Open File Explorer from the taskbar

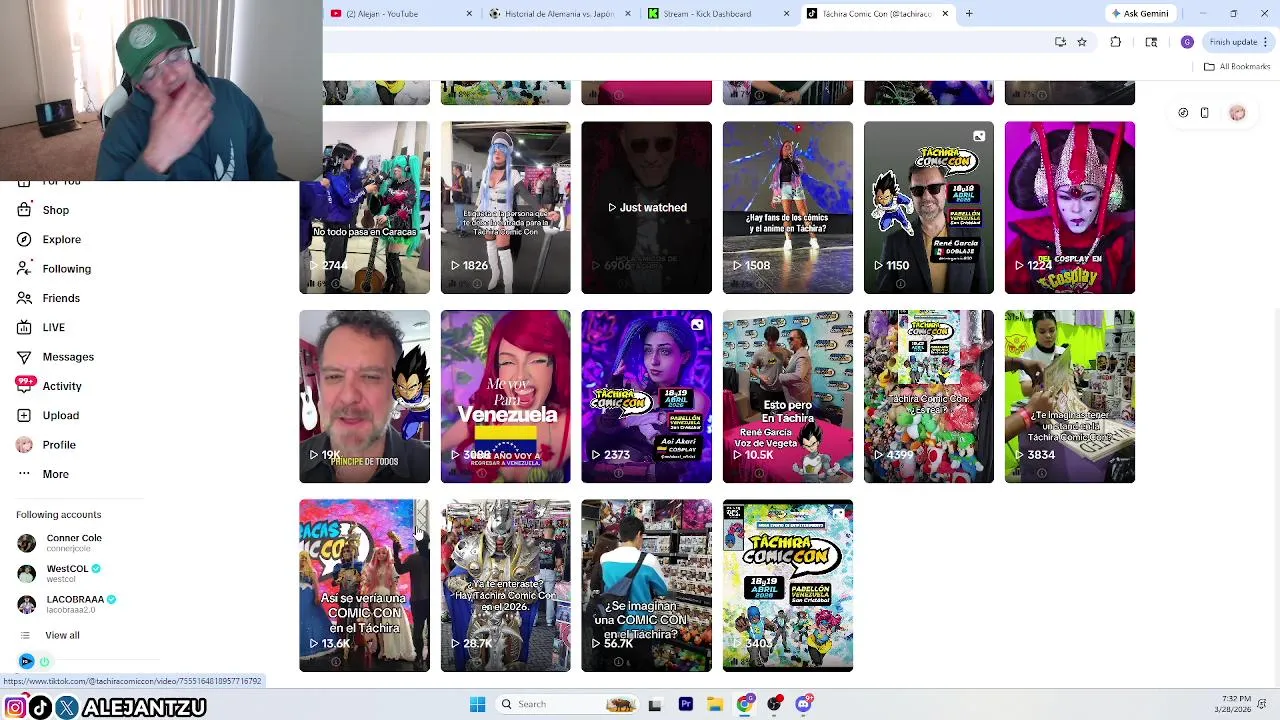715,704
